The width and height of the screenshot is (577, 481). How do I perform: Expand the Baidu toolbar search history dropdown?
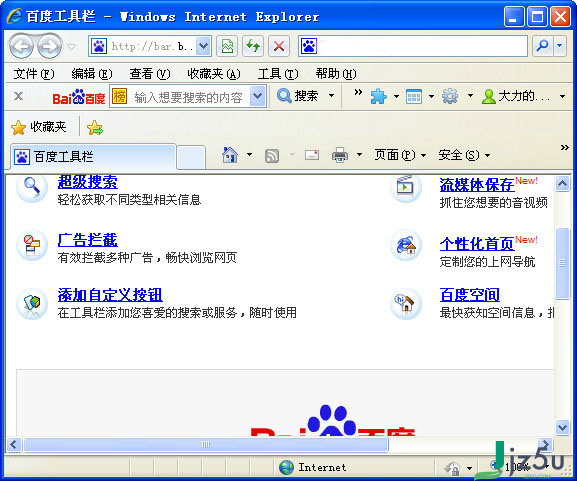(x=258, y=96)
